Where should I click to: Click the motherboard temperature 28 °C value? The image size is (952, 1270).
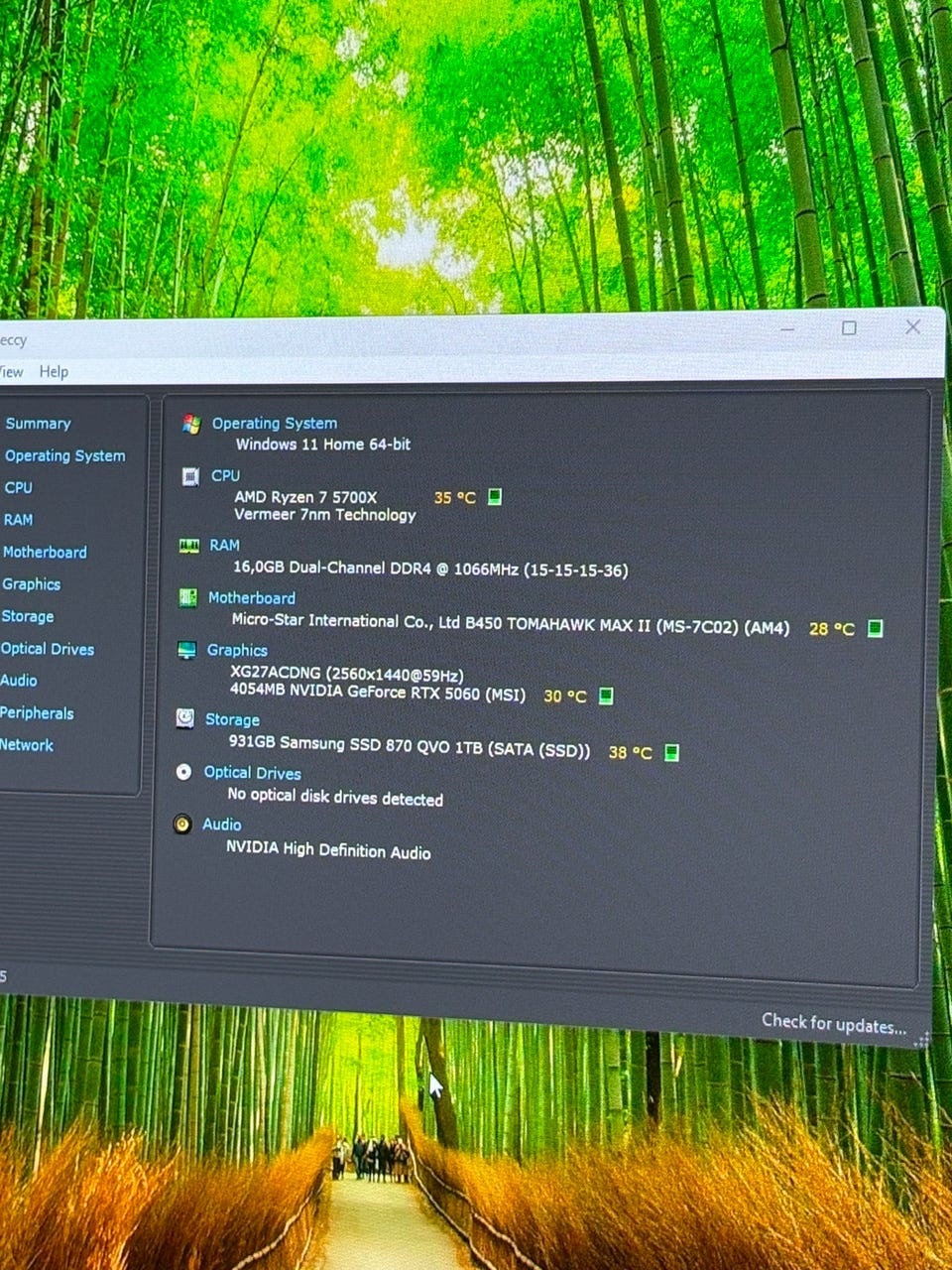click(831, 628)
